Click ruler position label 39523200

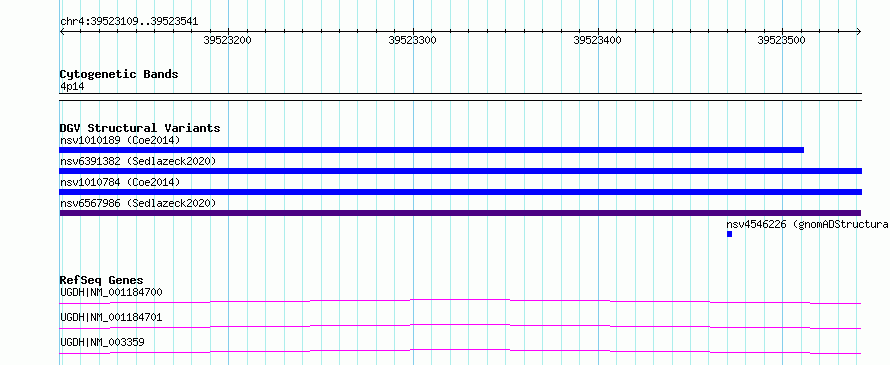(227, 40)
